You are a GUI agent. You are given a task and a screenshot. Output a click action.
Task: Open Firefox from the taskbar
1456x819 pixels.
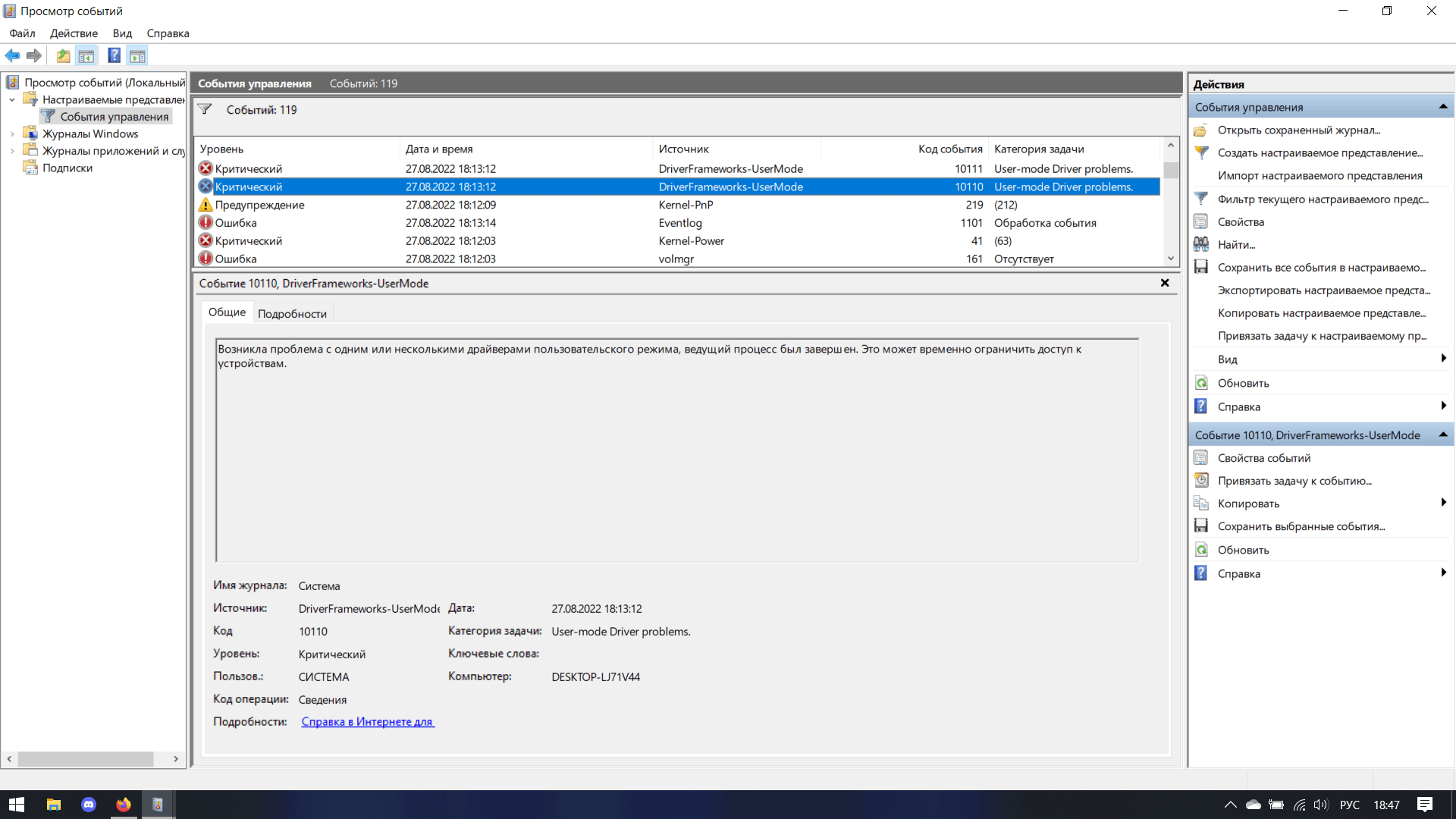(123, 805)
